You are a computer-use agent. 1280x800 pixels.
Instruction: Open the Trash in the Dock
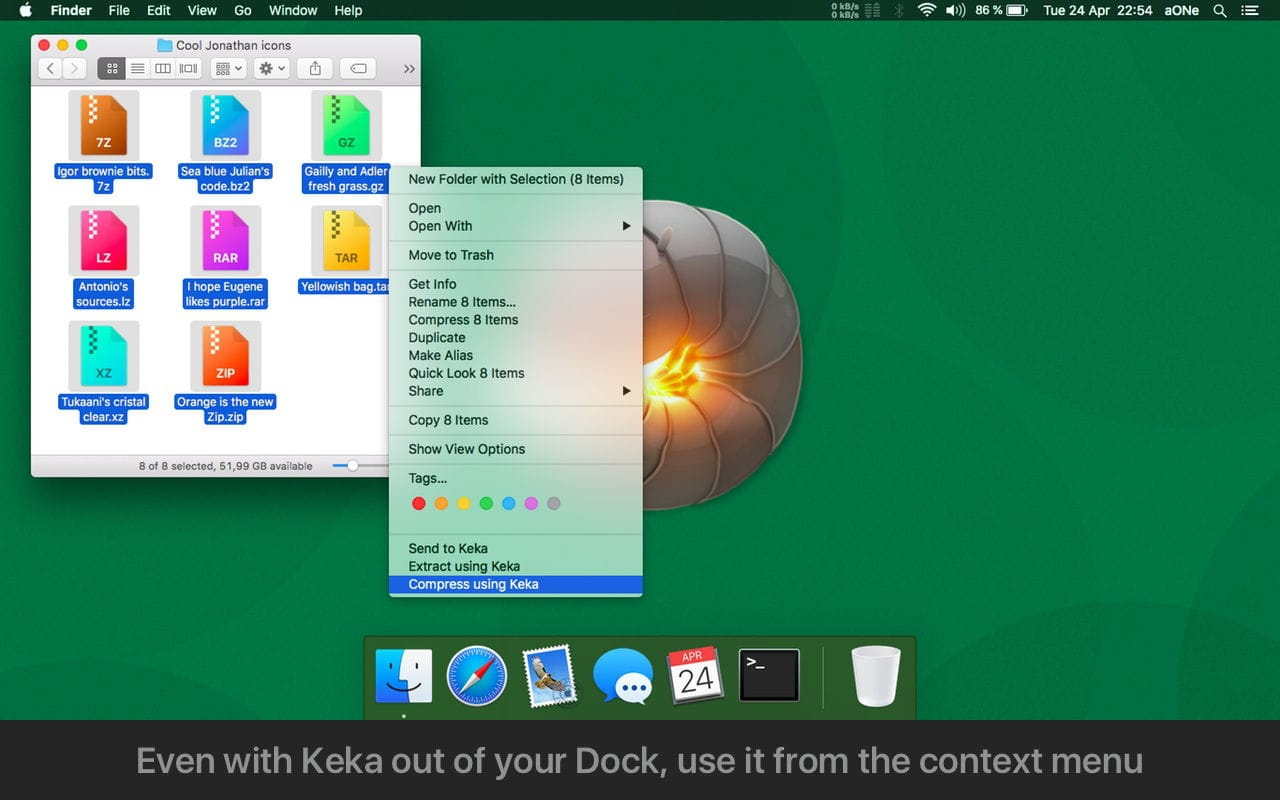tap(876, 677)
